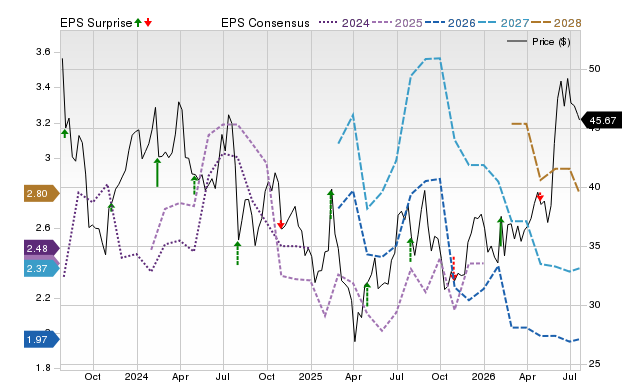Click the 2024 label on the time axis
Screen dimensions: 640x382
[136, 376]
